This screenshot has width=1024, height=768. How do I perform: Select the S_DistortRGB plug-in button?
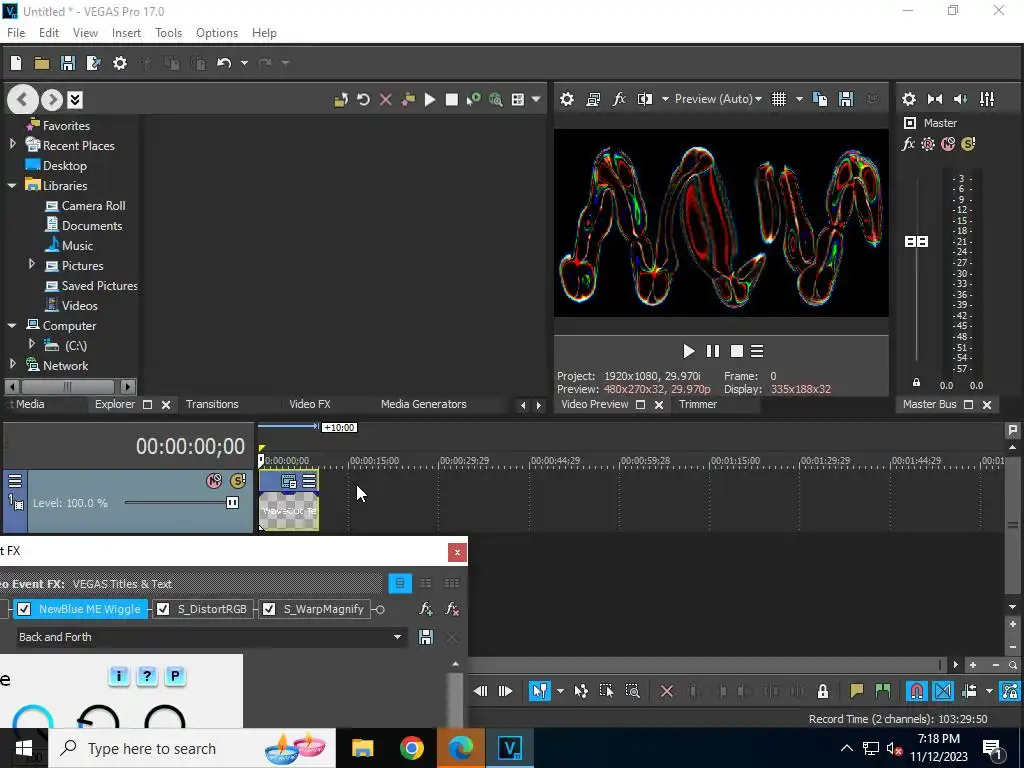[x=212, y=609]
